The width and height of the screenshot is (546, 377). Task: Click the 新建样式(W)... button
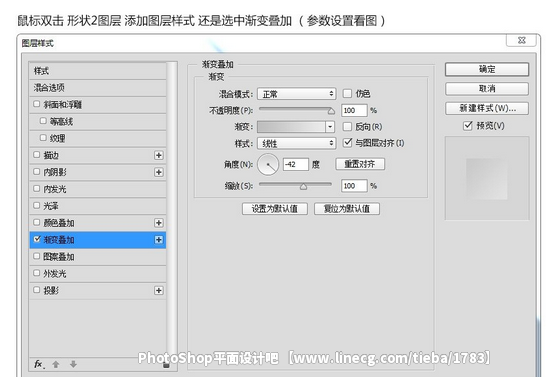tap(487, 108)
